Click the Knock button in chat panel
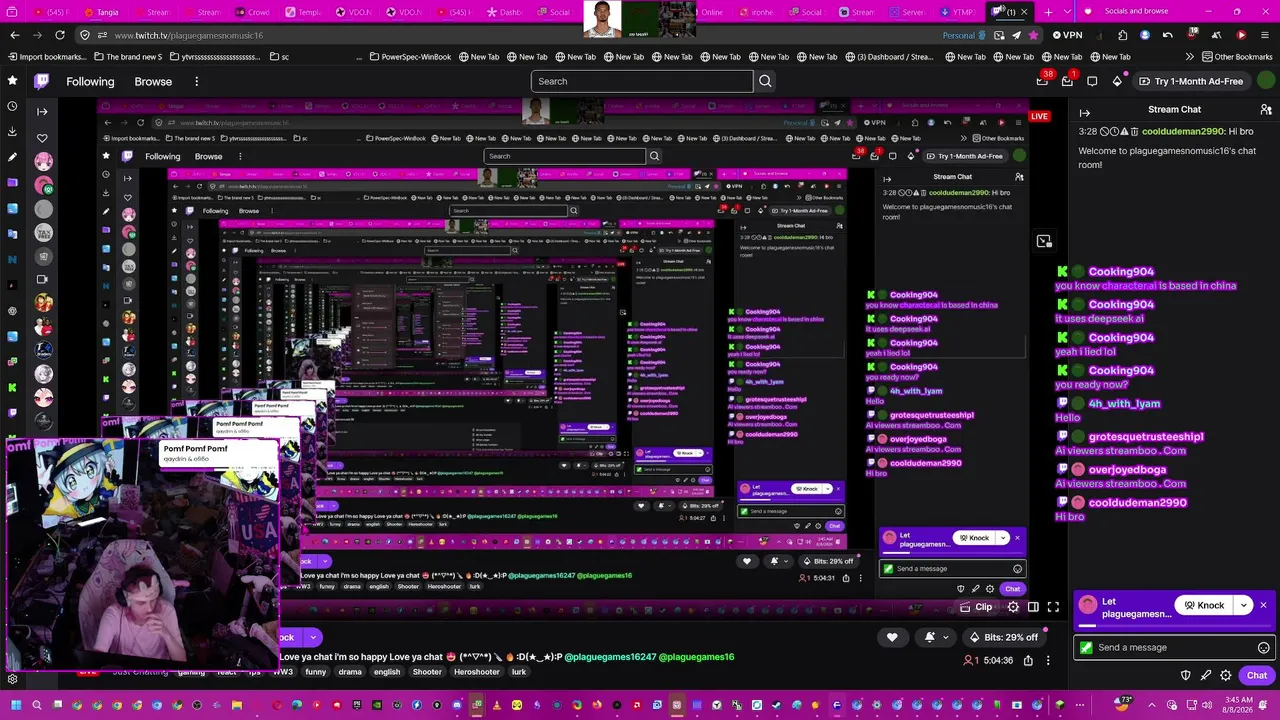 click(1204, 606)
